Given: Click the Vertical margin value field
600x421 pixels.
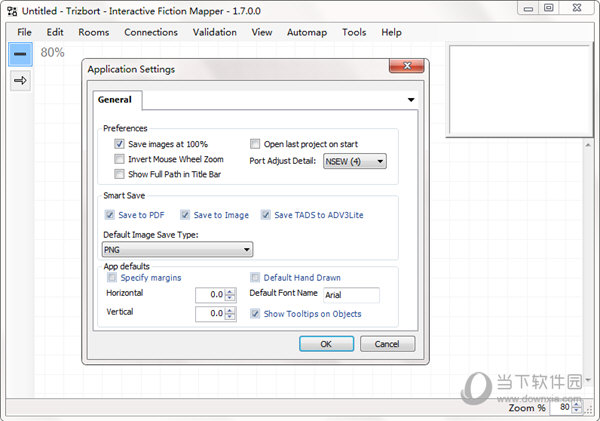Looking at the screenshot, I should click(210, 313).
